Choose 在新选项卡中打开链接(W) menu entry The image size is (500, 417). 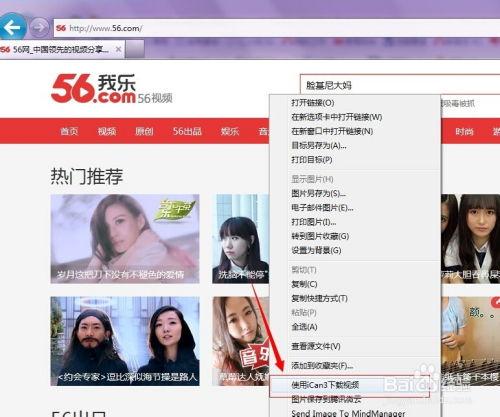coord(355,117)
